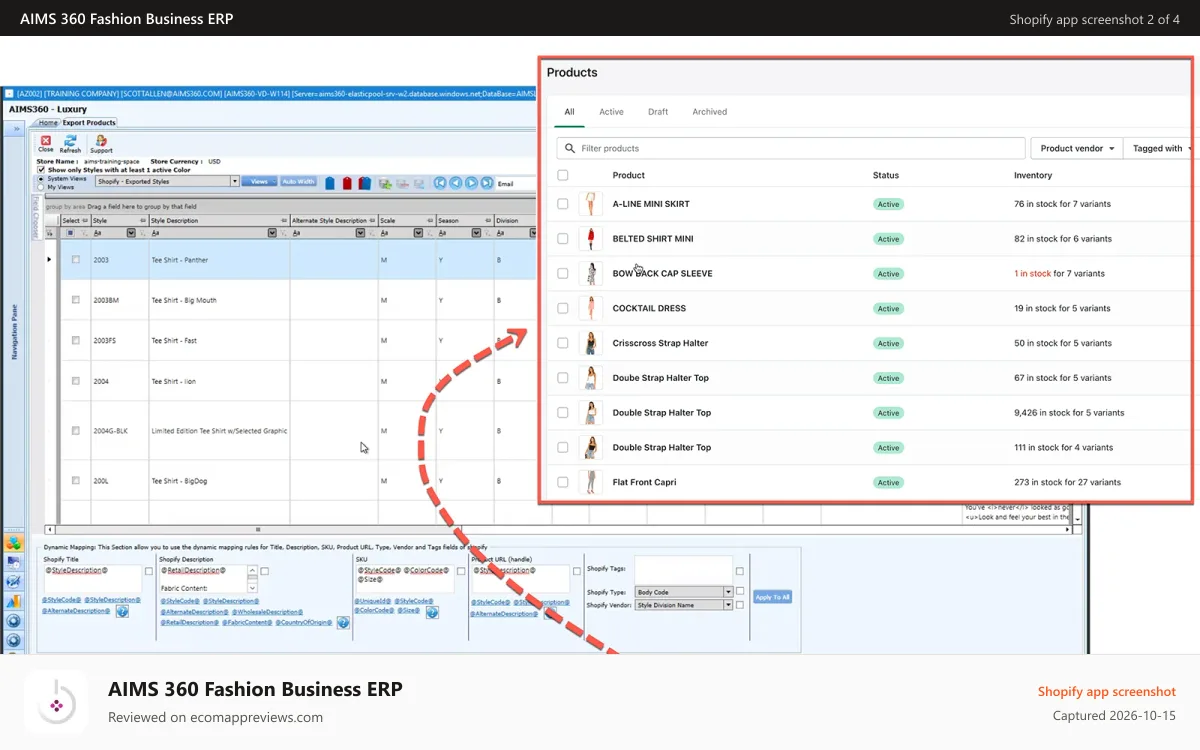Screen dimensions: 1200x750
Task: Click the grid horizontal scrollbar thumb
Action: [257, 529]
